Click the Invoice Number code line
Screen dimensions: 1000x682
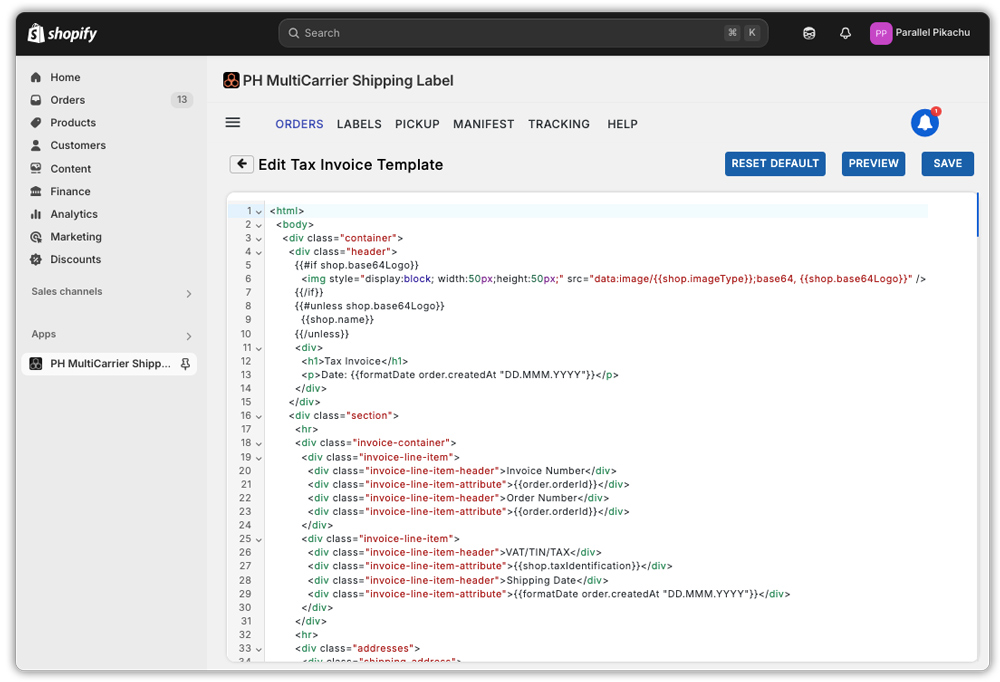tap(462, 471)
